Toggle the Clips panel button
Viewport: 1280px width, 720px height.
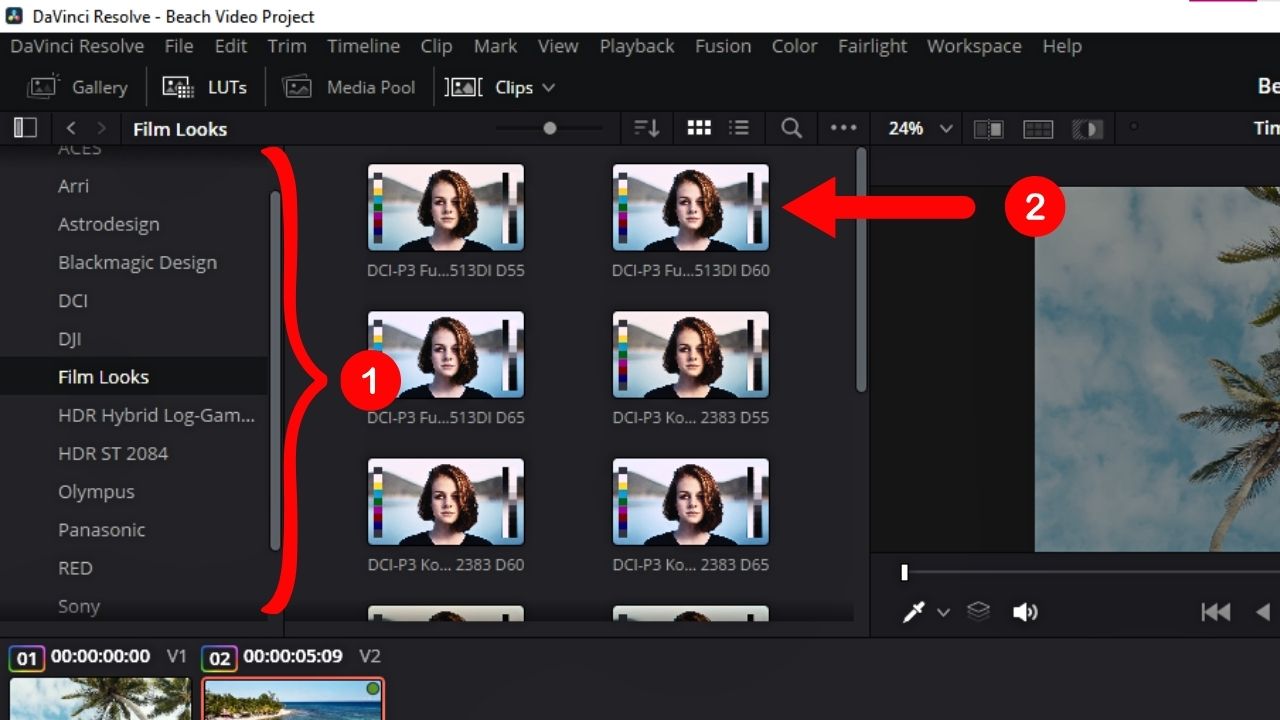(x=489, y=87)
